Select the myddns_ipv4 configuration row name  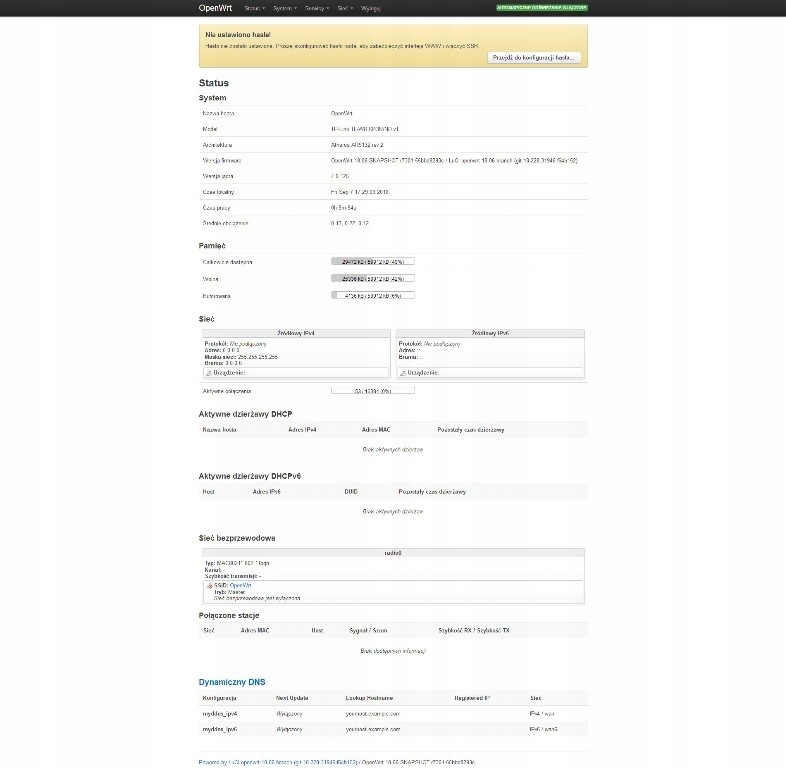point(220,713)
